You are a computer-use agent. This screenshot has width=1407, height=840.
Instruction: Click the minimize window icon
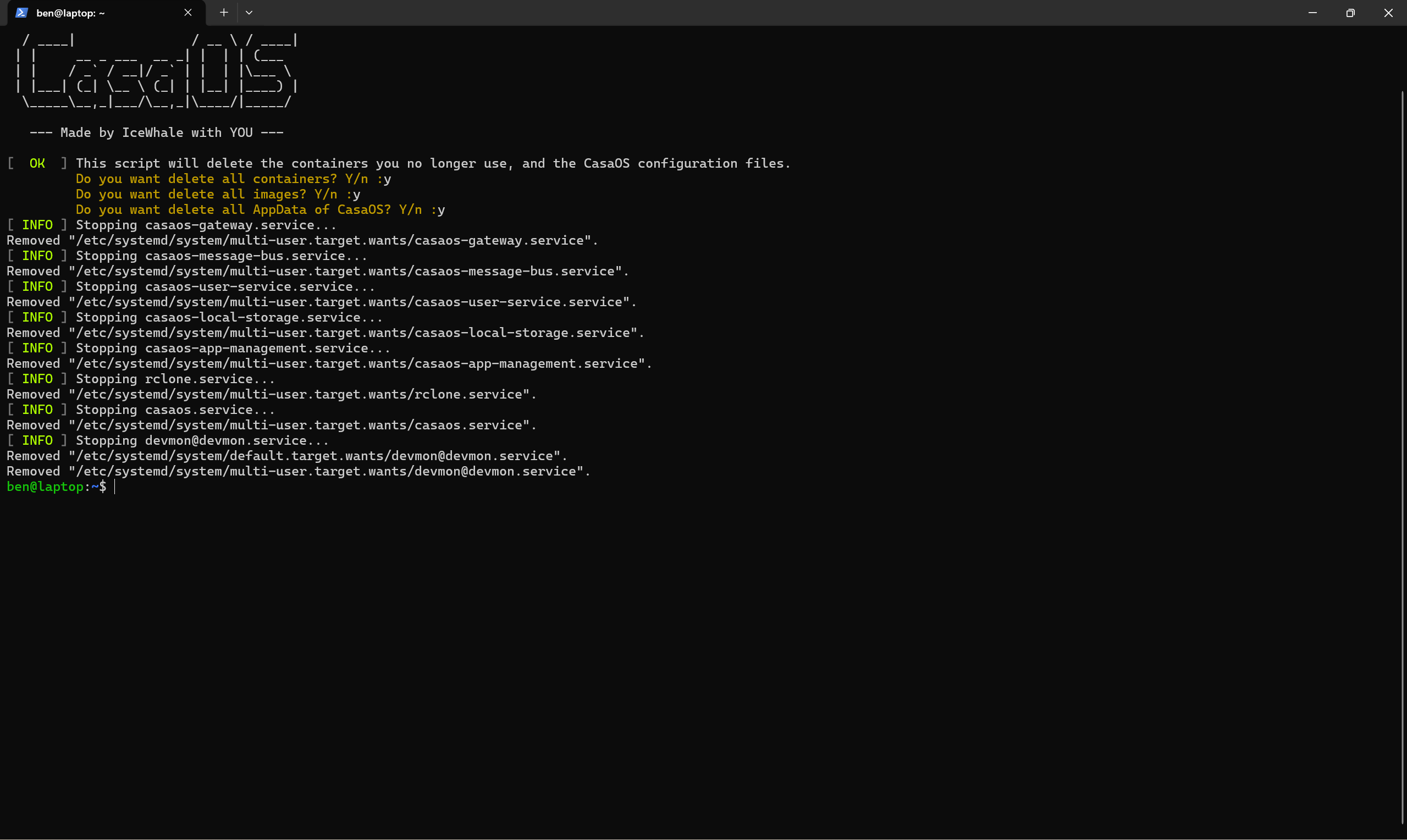click(1312, 13)
